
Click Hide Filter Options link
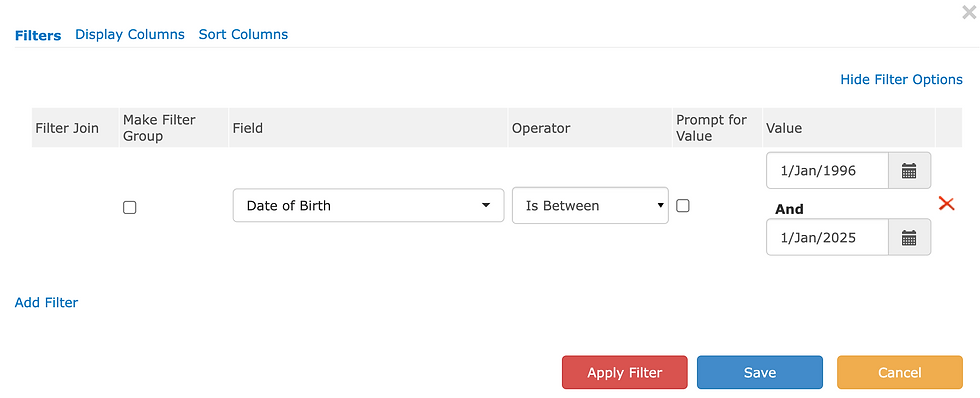coord(901,79)
